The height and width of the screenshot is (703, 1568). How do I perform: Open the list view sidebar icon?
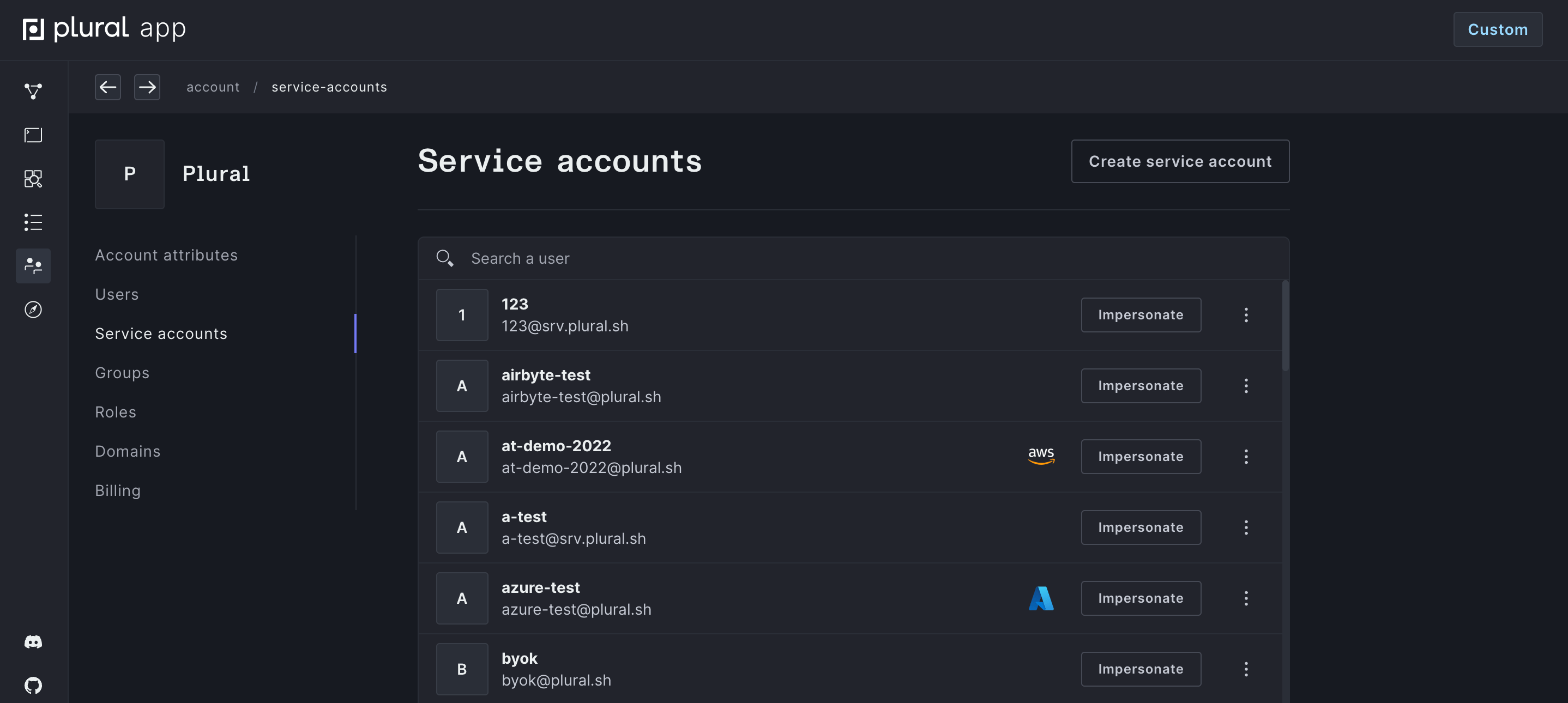click(33, 222)
